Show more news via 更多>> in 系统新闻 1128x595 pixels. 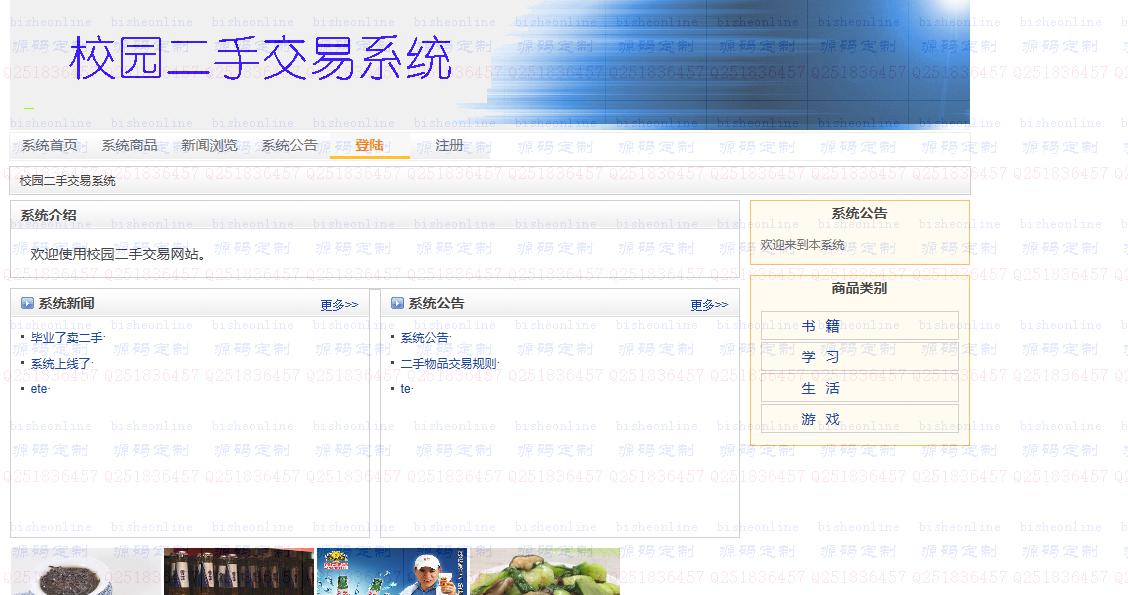[x=340, y=305]
